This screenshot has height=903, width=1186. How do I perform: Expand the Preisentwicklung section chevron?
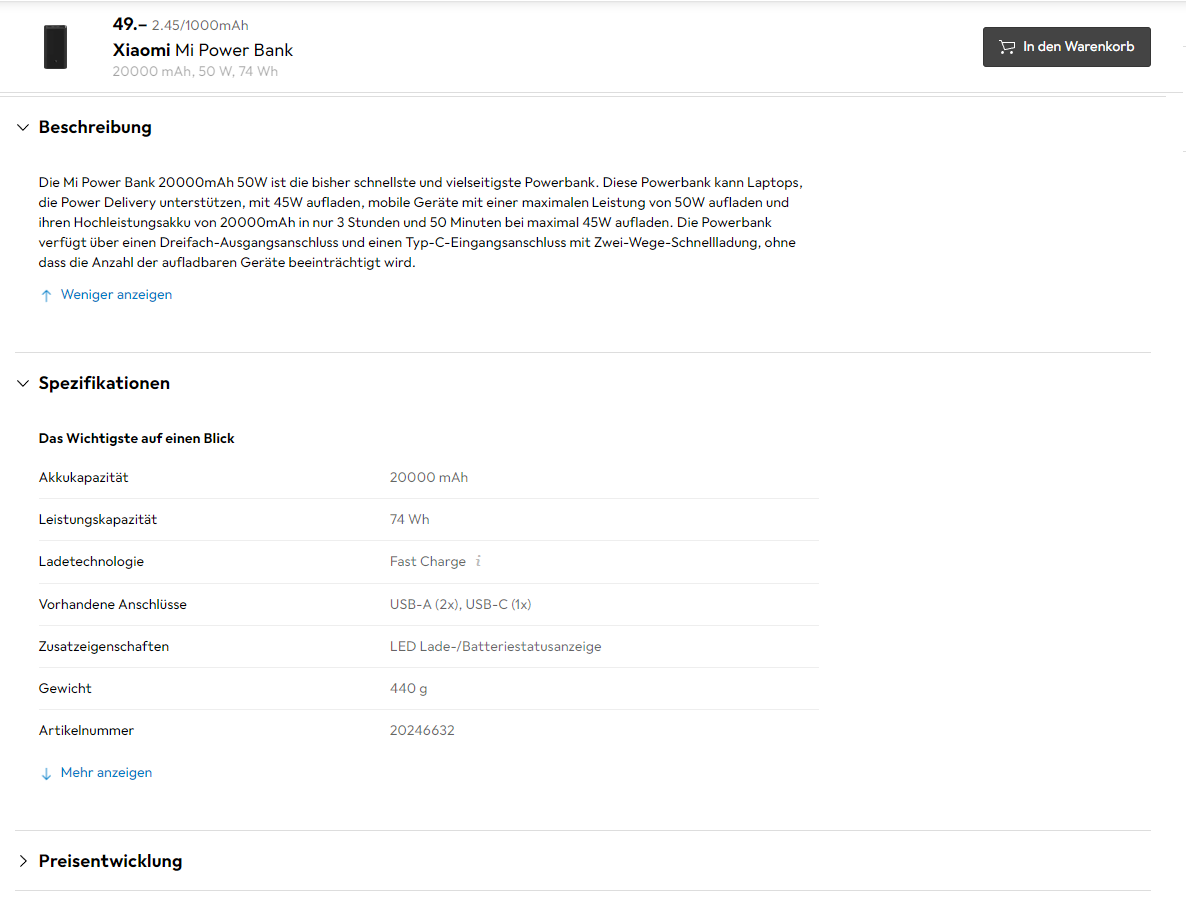point(23,861)
